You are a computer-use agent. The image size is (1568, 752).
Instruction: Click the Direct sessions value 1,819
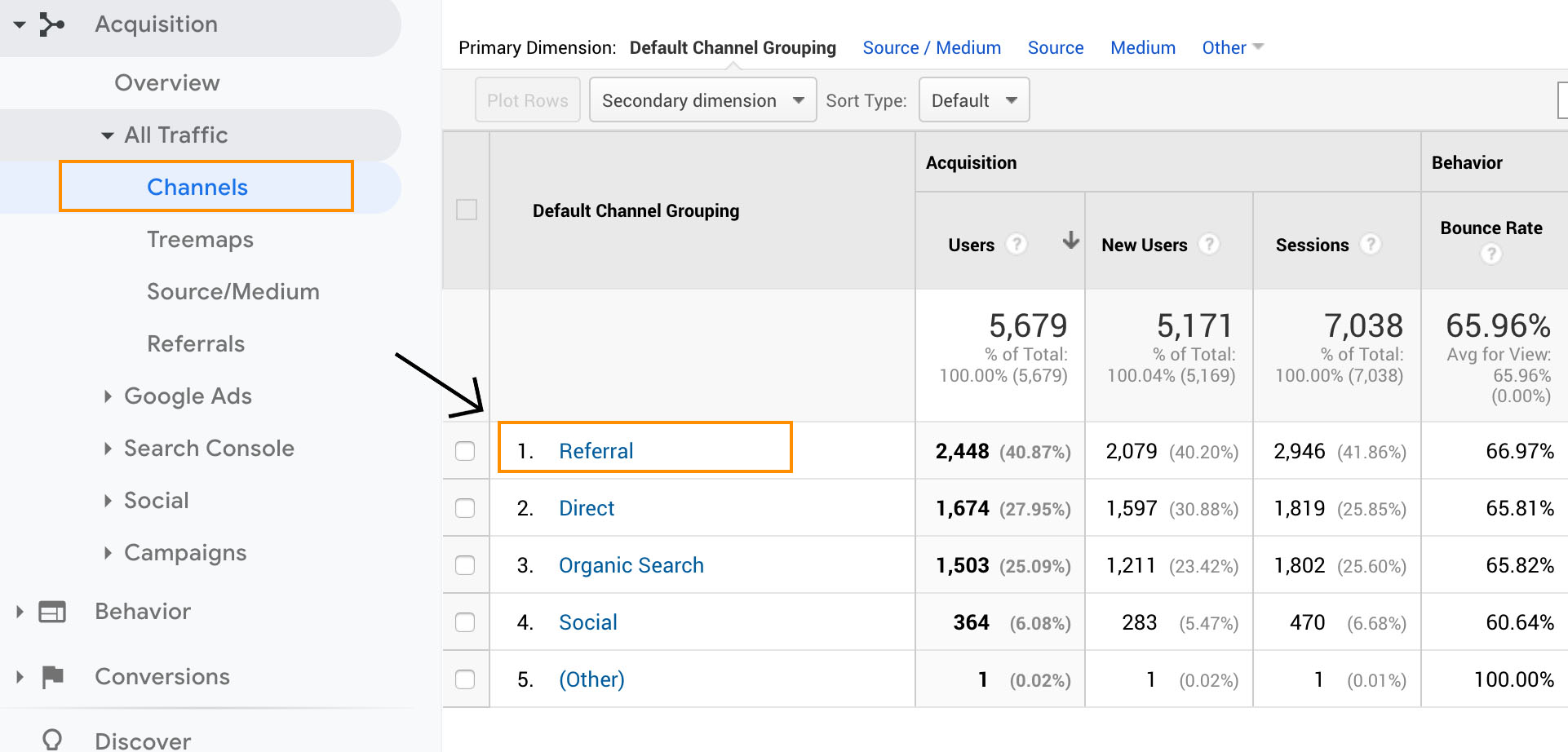coord(1300,508)
